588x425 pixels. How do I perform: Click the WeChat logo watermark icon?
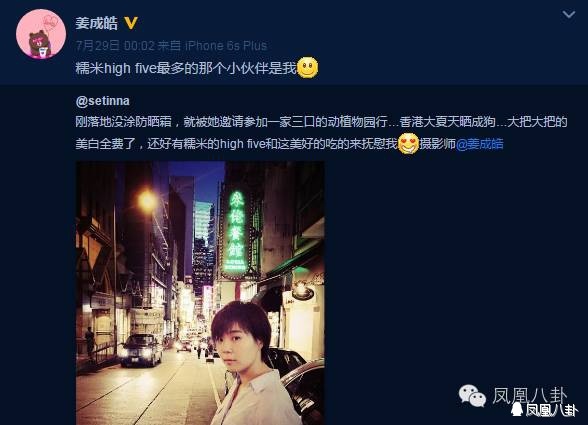(472, 396)
